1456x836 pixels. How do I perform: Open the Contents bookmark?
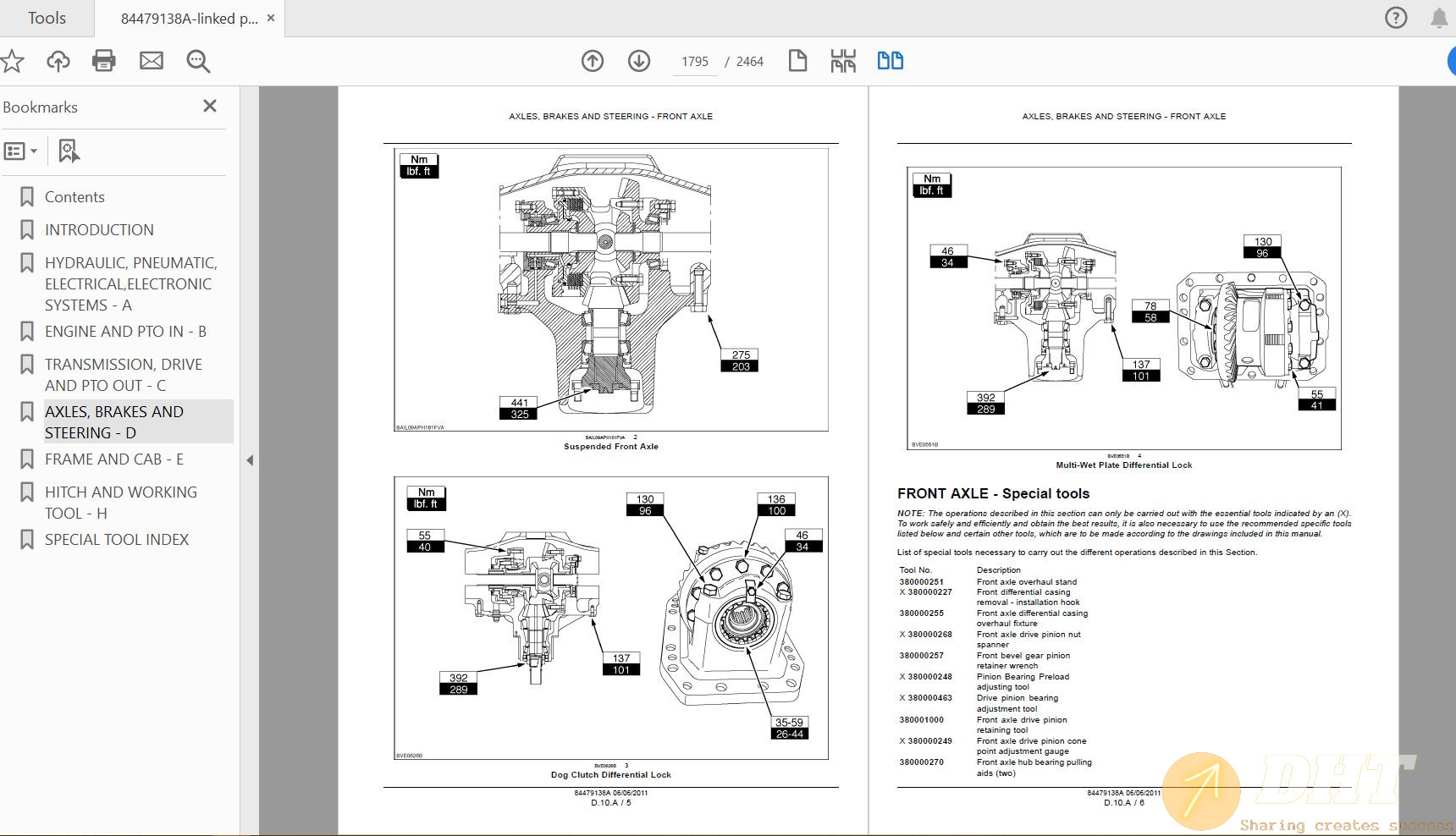pyautogui.click(x=74, y=197)
